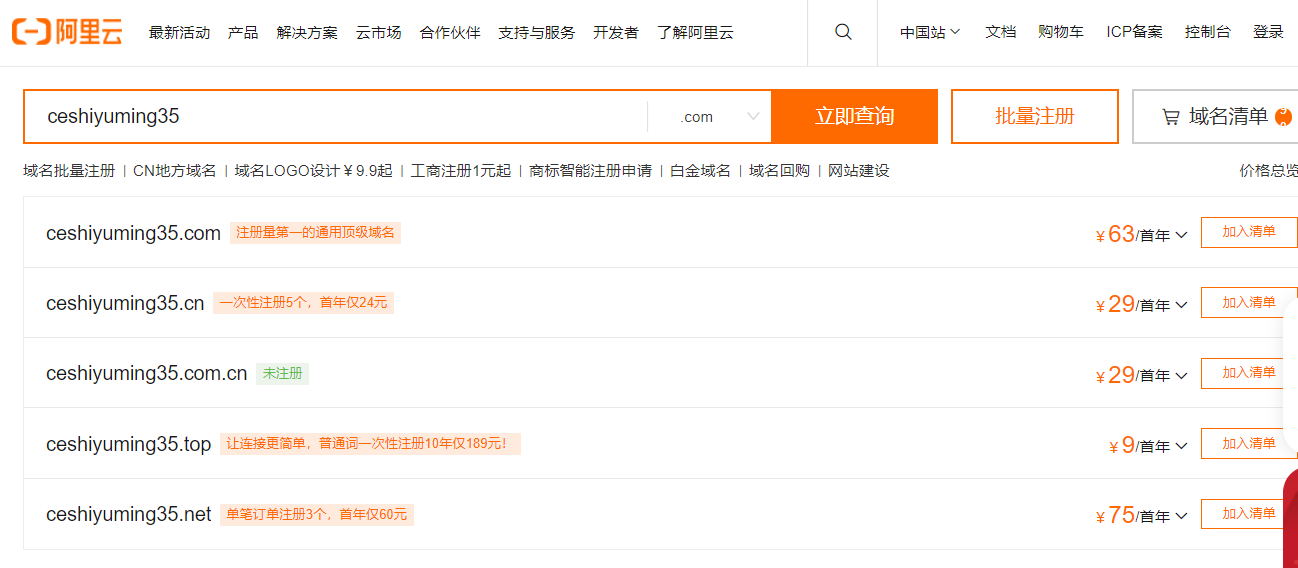Open 产品 menu
The width and height of the screenshot is (1298, 568).
(x=243, y=32)
